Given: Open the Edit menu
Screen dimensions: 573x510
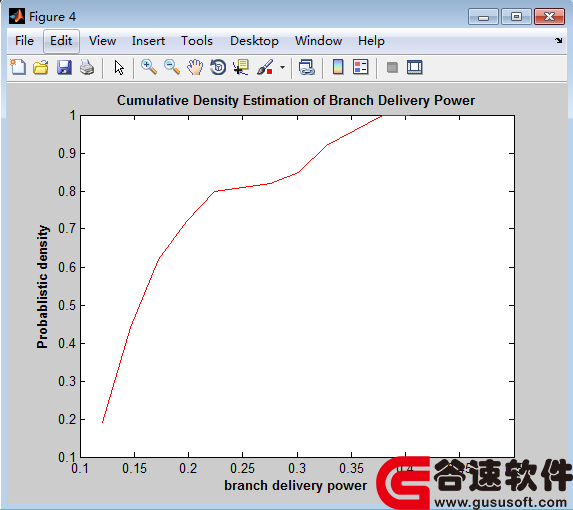Looking at the screenshot, I should [x=61, y=41].
